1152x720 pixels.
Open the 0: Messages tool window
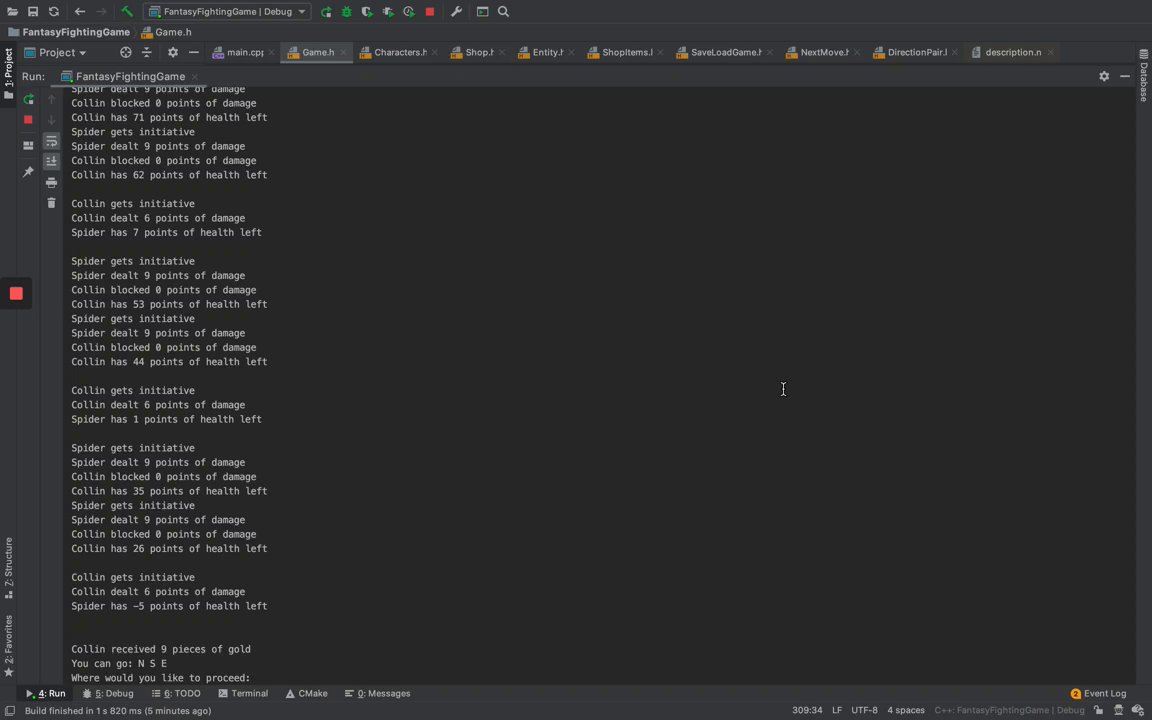coord(378,694)
